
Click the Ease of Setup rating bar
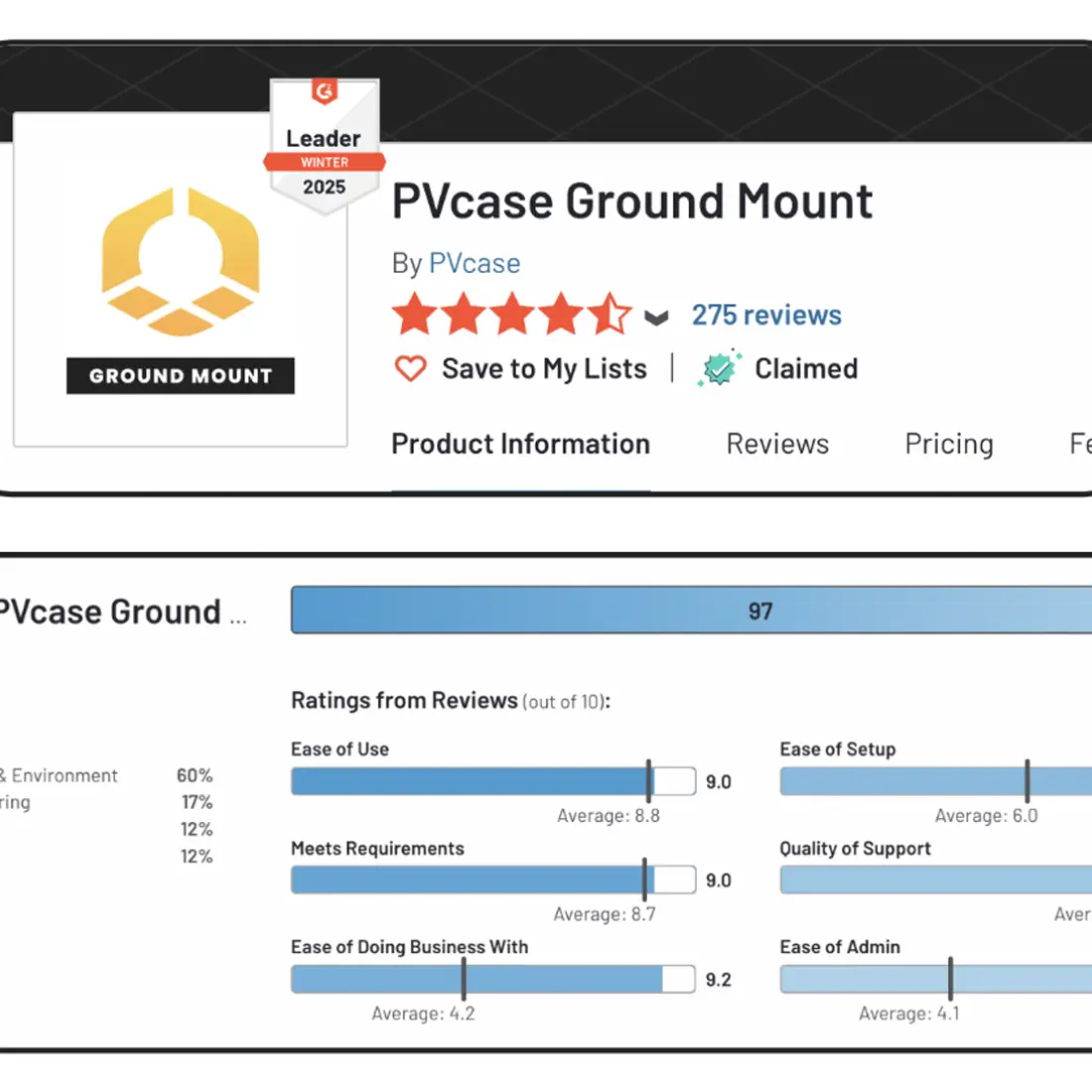[x=936, y=781]
